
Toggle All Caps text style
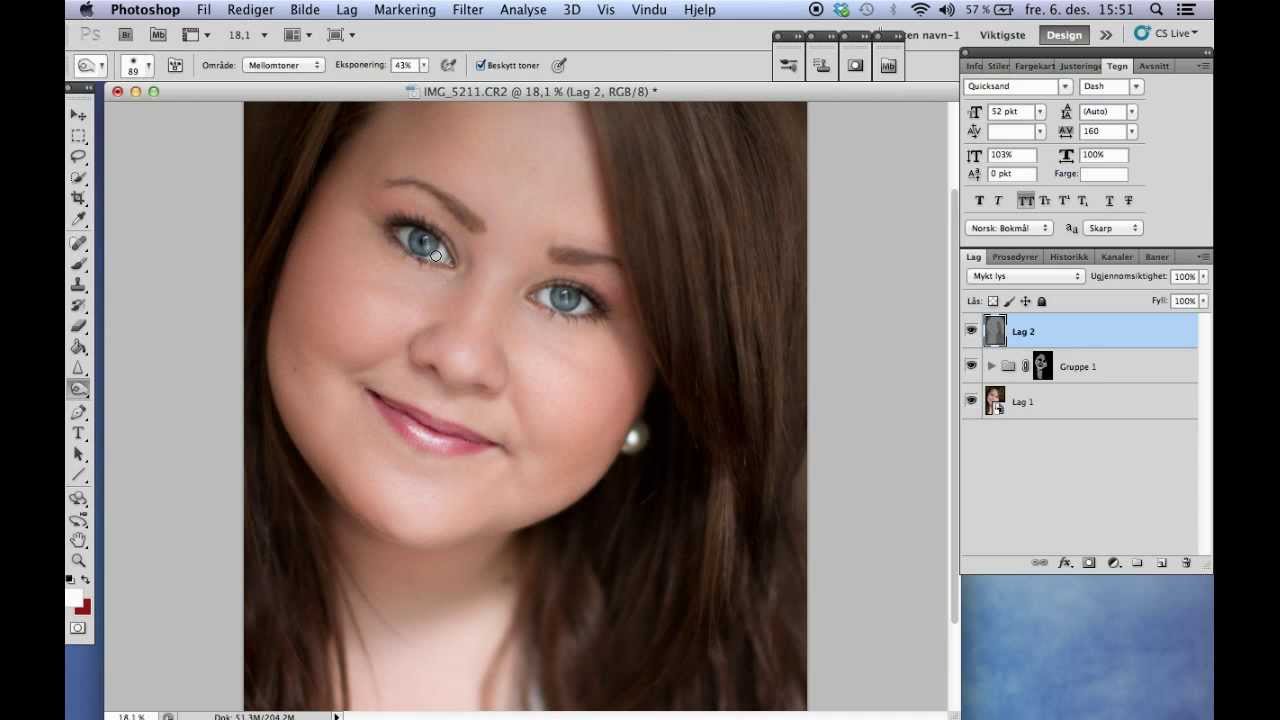(1026, 201)
